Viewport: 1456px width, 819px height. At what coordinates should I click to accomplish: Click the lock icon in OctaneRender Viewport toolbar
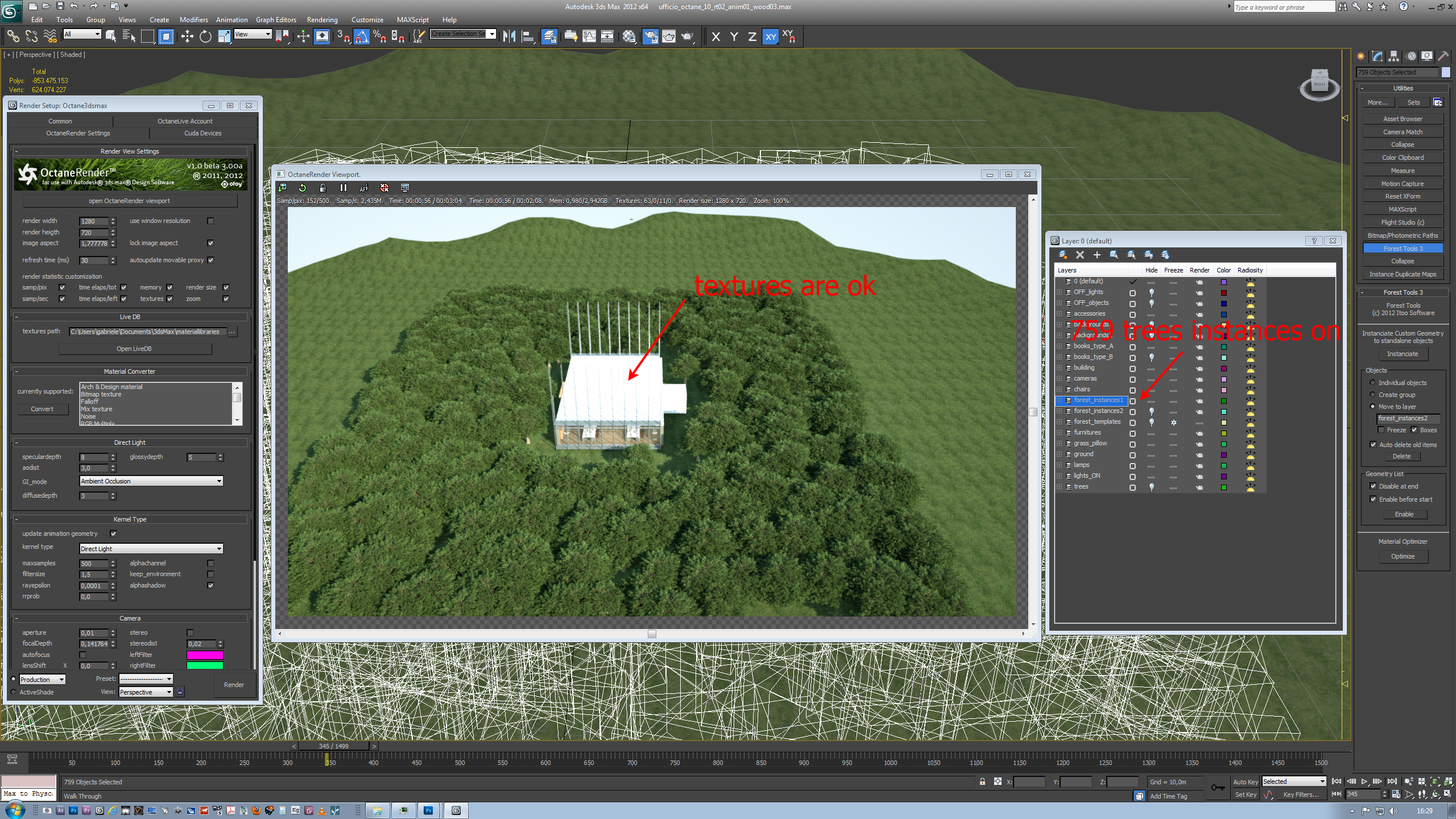(322, 188)
